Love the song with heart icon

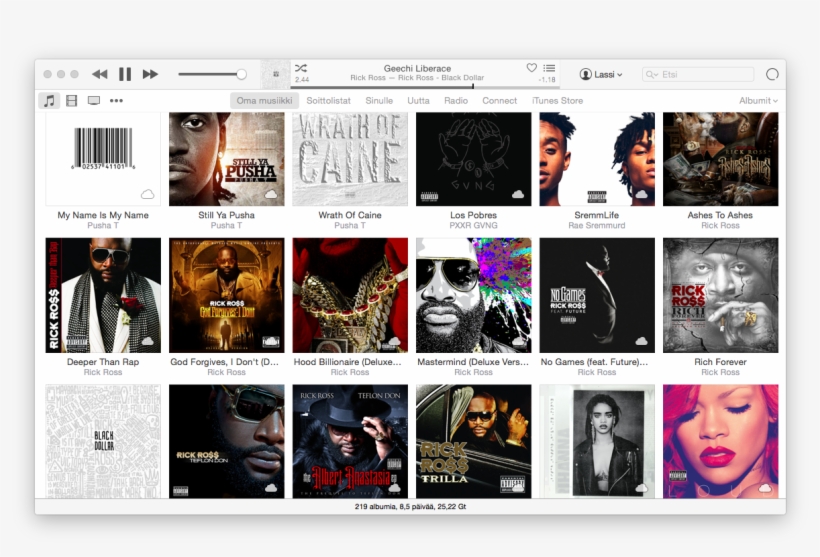pyautogui.click(x=531, y=67)
